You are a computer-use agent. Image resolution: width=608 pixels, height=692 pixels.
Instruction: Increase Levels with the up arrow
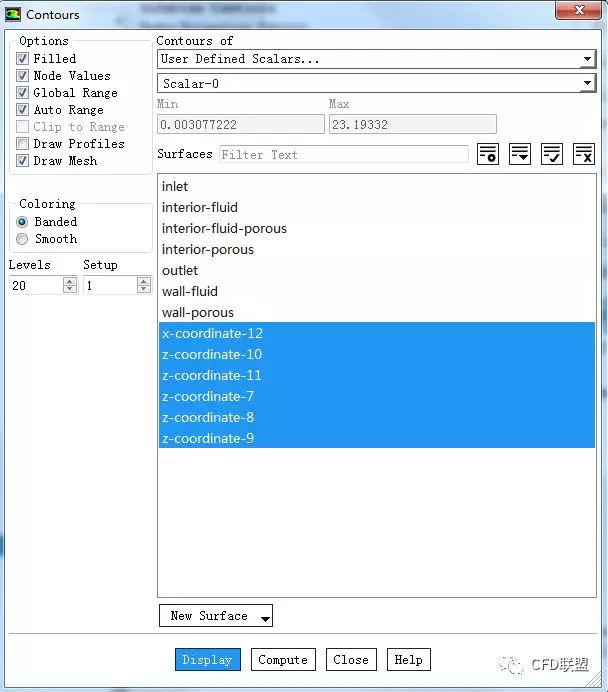coord(70,281)
